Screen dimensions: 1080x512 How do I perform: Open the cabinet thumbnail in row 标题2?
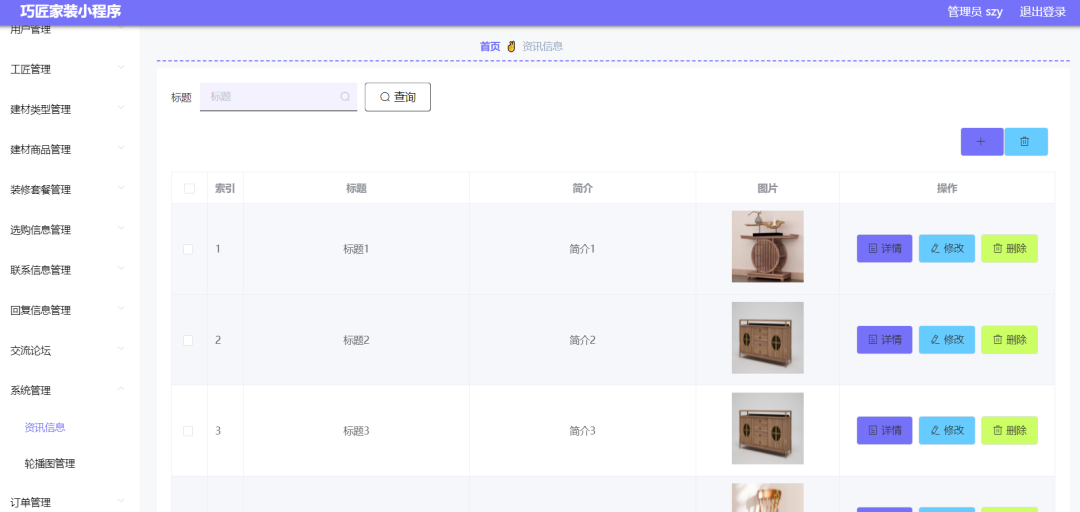click(x=767, y=338)
